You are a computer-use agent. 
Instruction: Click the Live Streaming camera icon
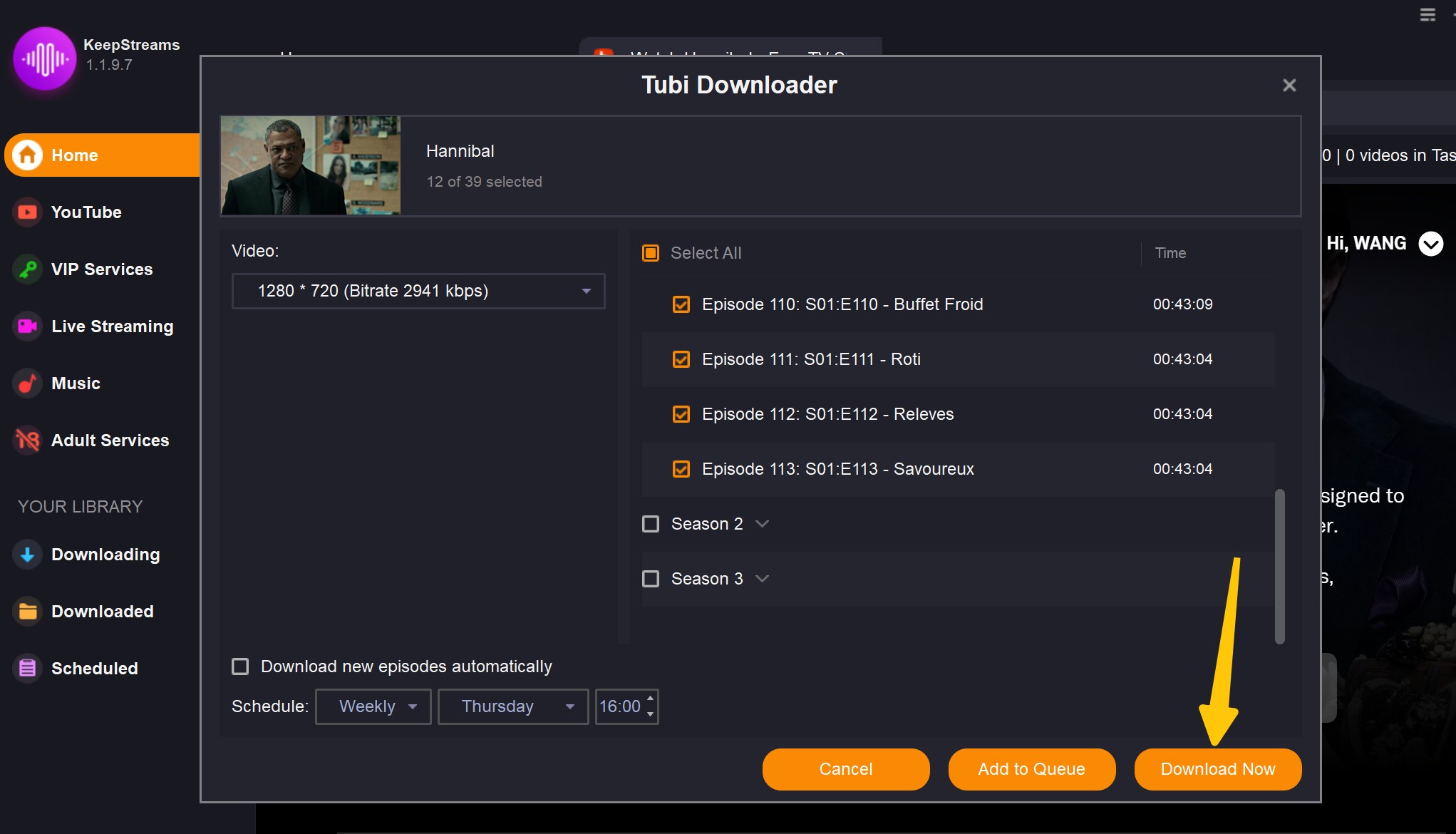(x=28, y=326)
